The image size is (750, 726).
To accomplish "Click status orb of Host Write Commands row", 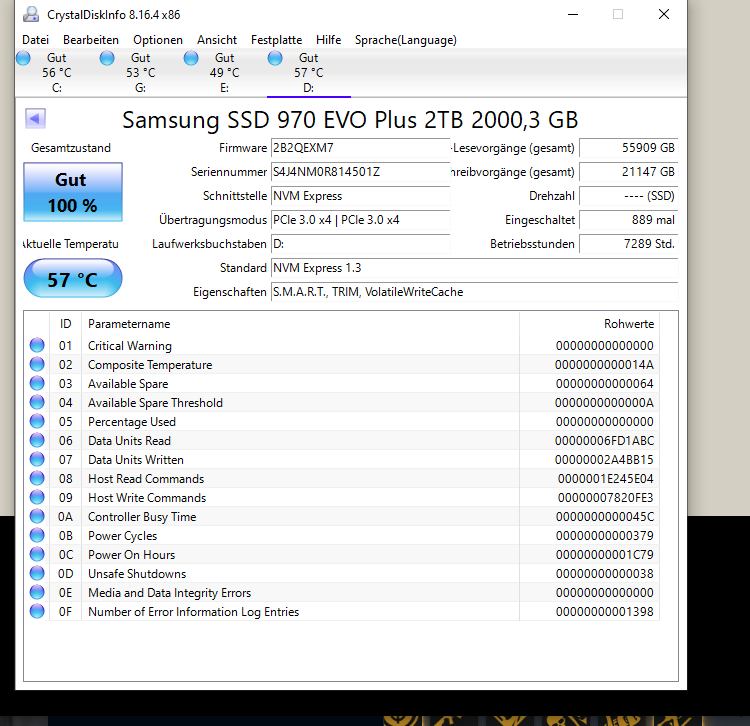I will pyautogui.click(x=37, y=497).
